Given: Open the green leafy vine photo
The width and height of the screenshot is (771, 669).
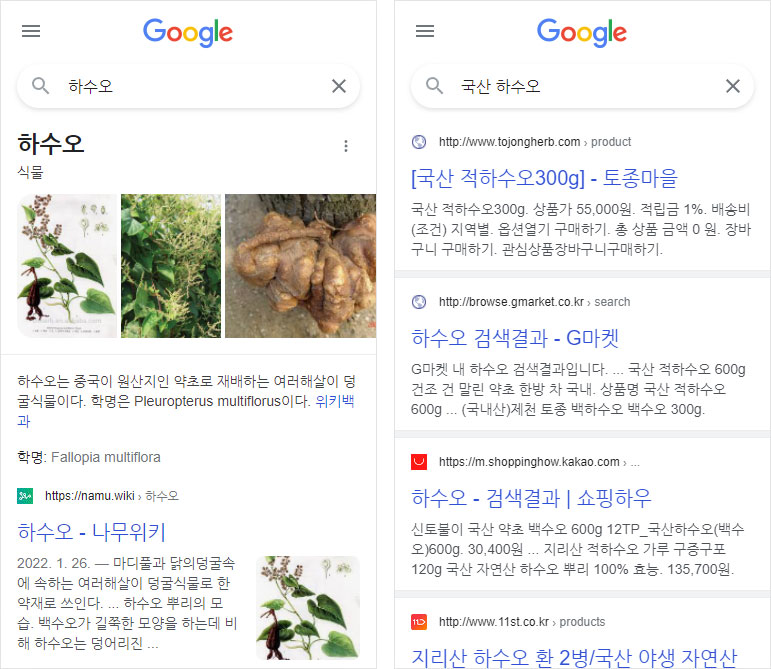Looking at the screenshot, I should pos(171,265).
